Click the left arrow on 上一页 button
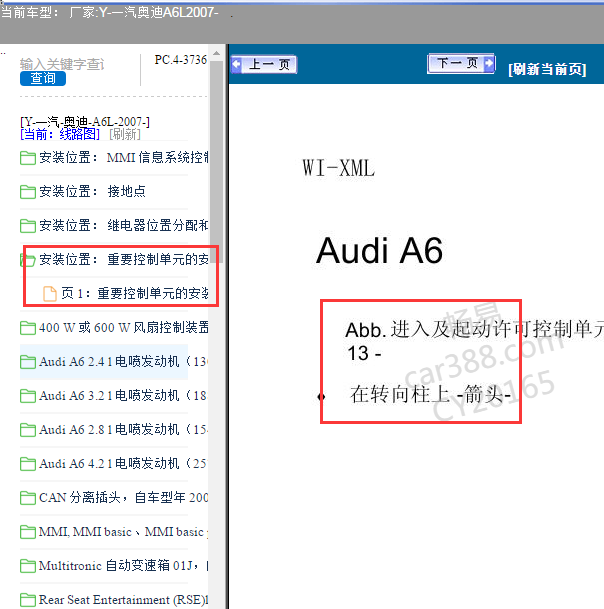Screen dimensions: 604x609 click(237, 64)
